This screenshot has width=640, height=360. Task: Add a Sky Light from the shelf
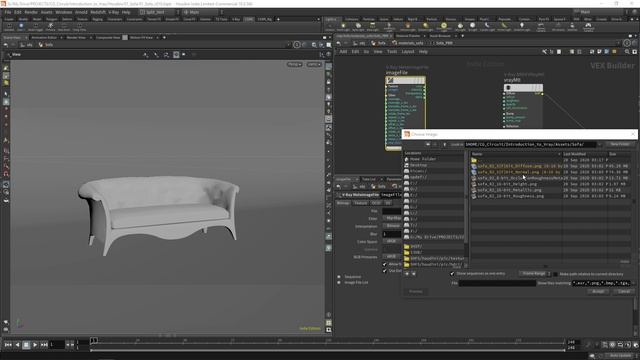[x=460, y=27]
